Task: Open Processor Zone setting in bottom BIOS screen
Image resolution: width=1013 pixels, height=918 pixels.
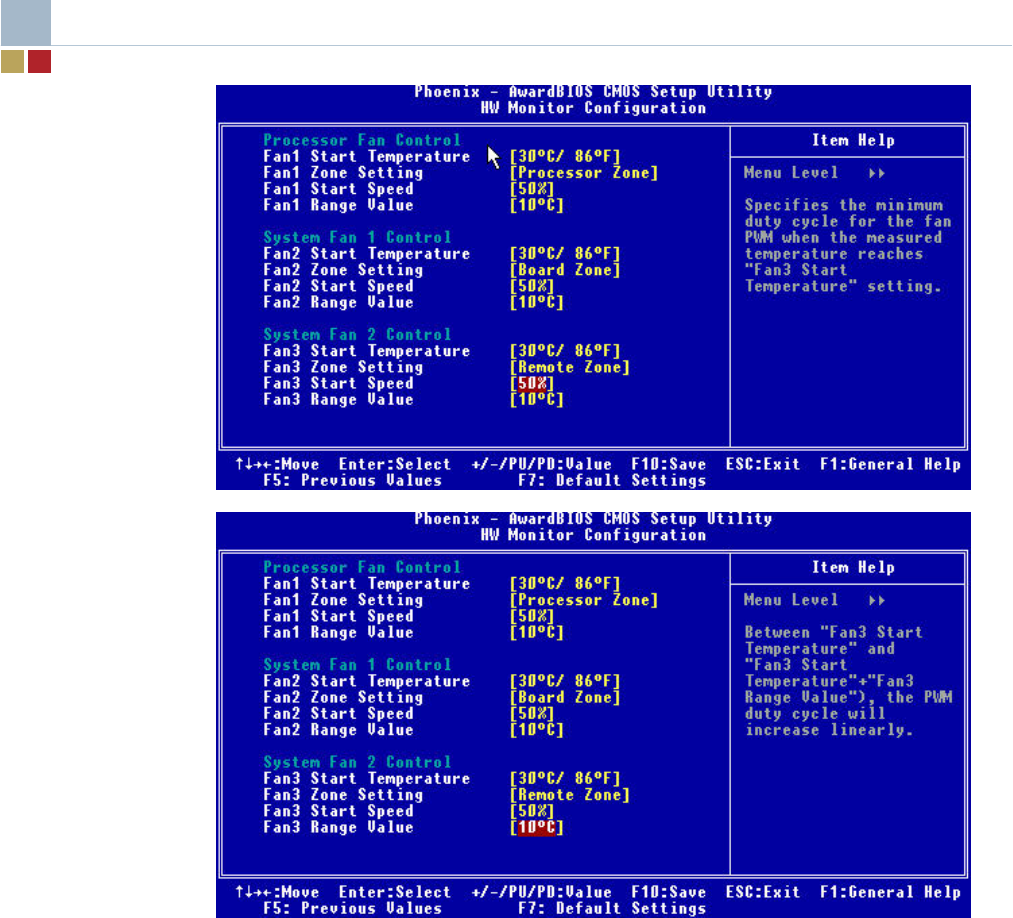Action: [583, 600]
